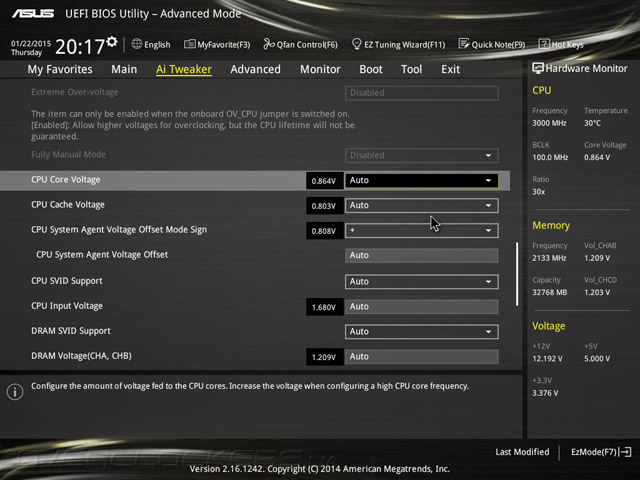
Task: Click the CPU Input Voltage Auto field
Action: 422,307
